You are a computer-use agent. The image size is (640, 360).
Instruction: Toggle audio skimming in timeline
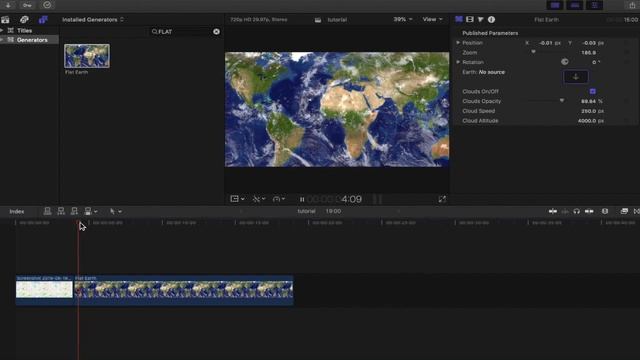[x=565, y=211]
